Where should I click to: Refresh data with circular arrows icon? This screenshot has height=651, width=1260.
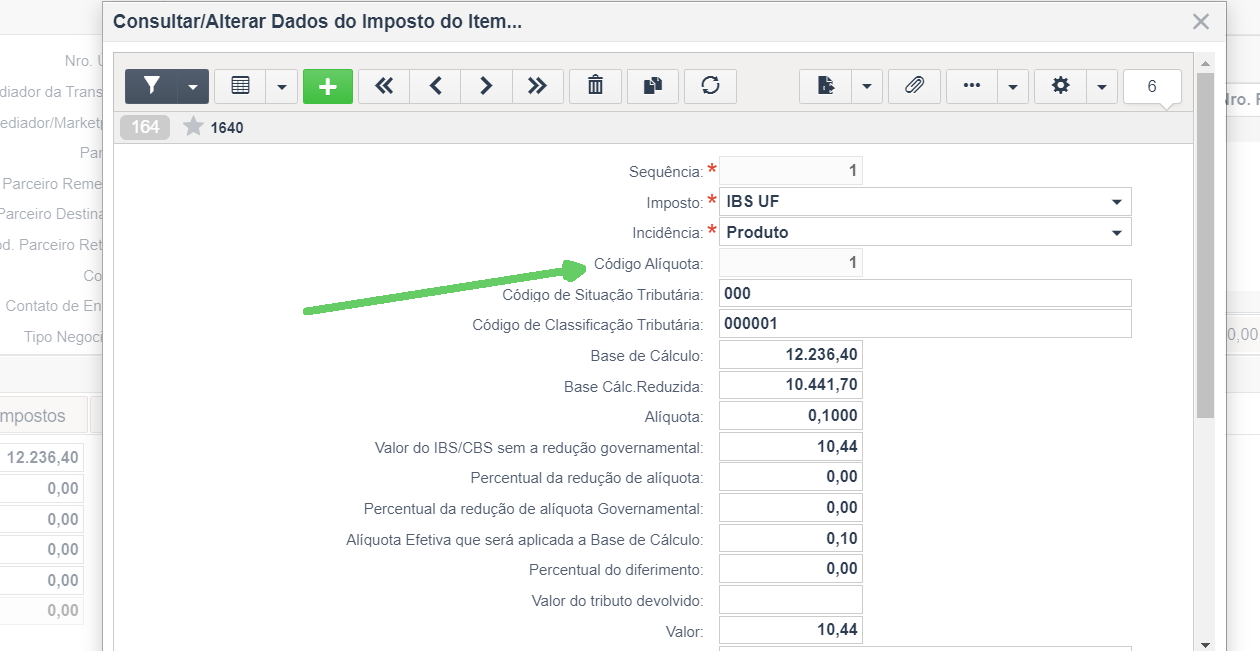(711, 86)
